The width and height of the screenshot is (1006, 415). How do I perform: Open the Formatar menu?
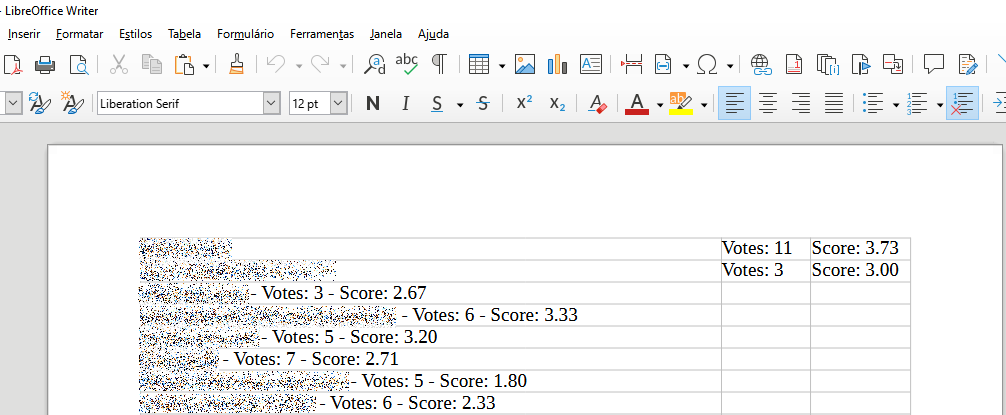coord(80,34)
